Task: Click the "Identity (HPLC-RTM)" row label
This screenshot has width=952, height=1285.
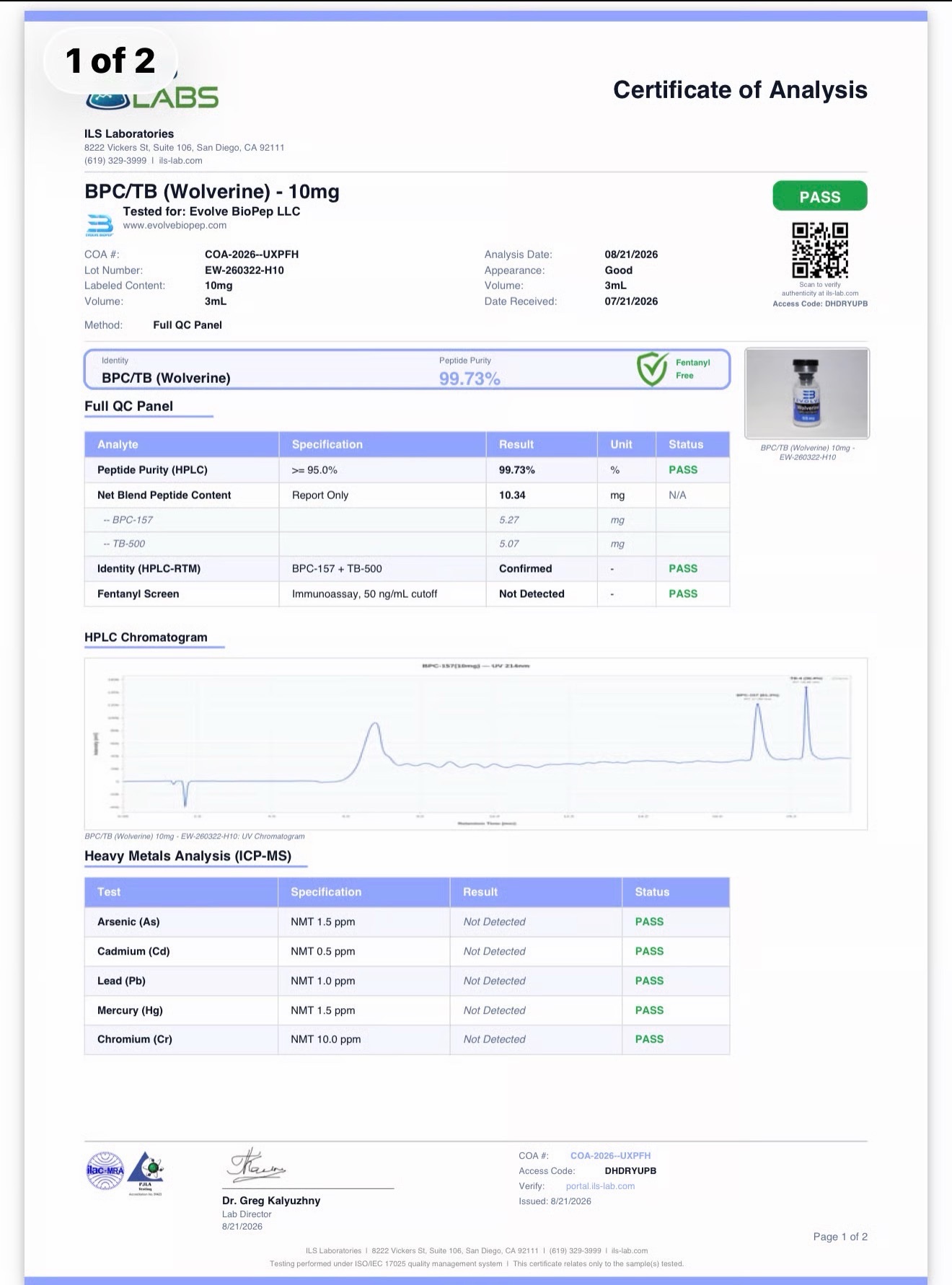Action: coord(149,569)
